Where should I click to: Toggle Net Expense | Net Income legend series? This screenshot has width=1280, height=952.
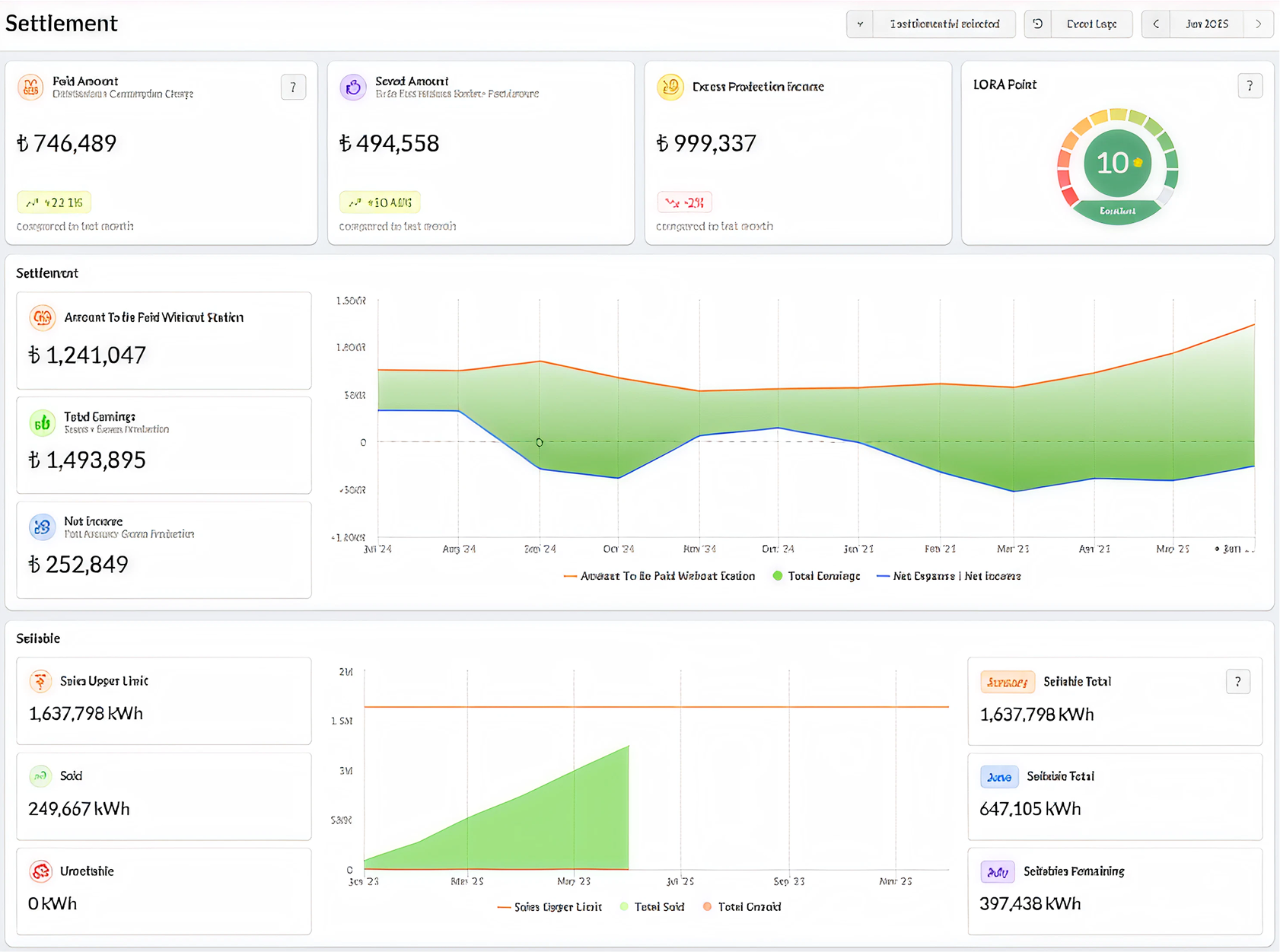coord(948,576)
